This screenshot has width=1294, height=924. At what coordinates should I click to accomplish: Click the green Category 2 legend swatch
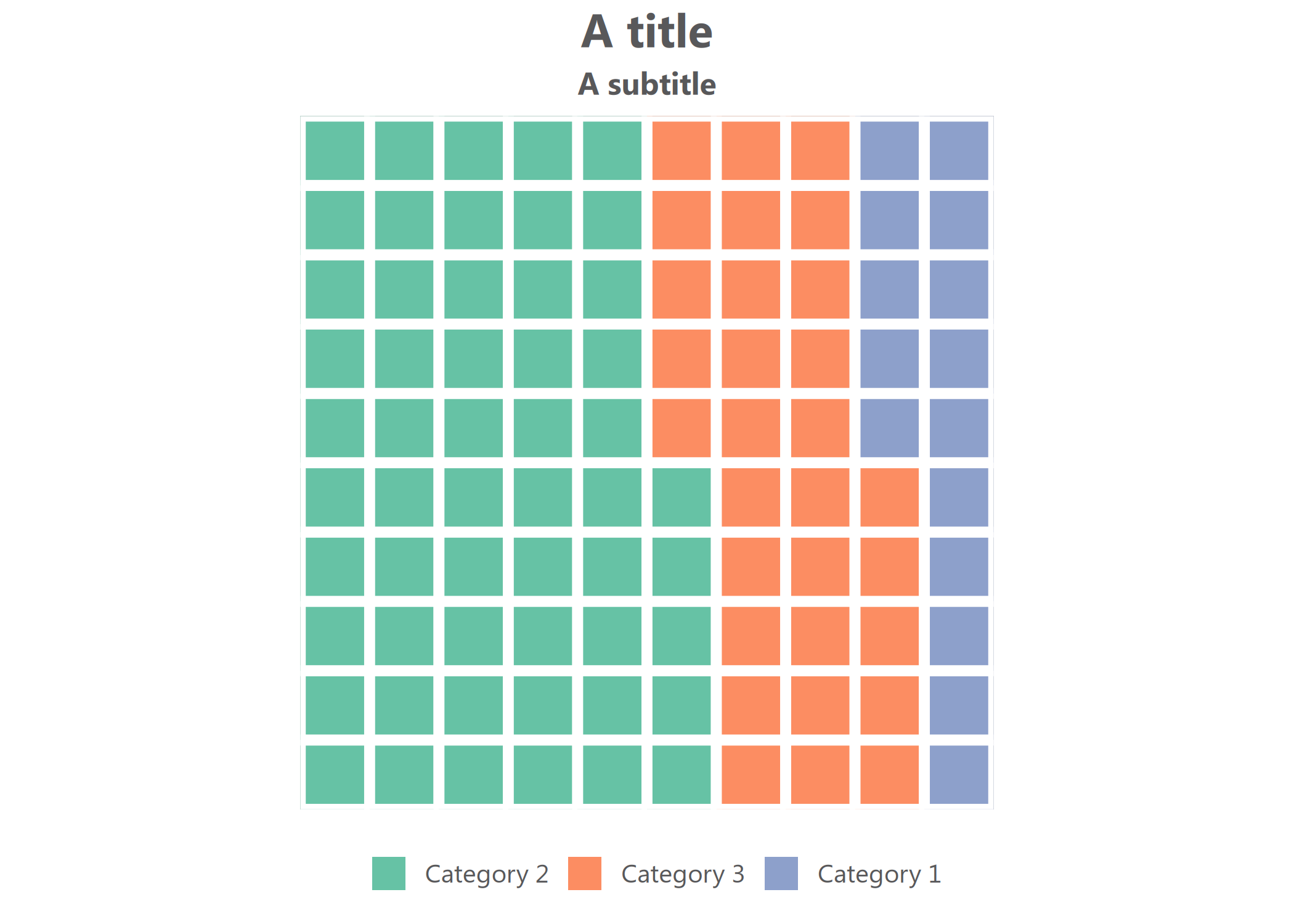(388, 873)
